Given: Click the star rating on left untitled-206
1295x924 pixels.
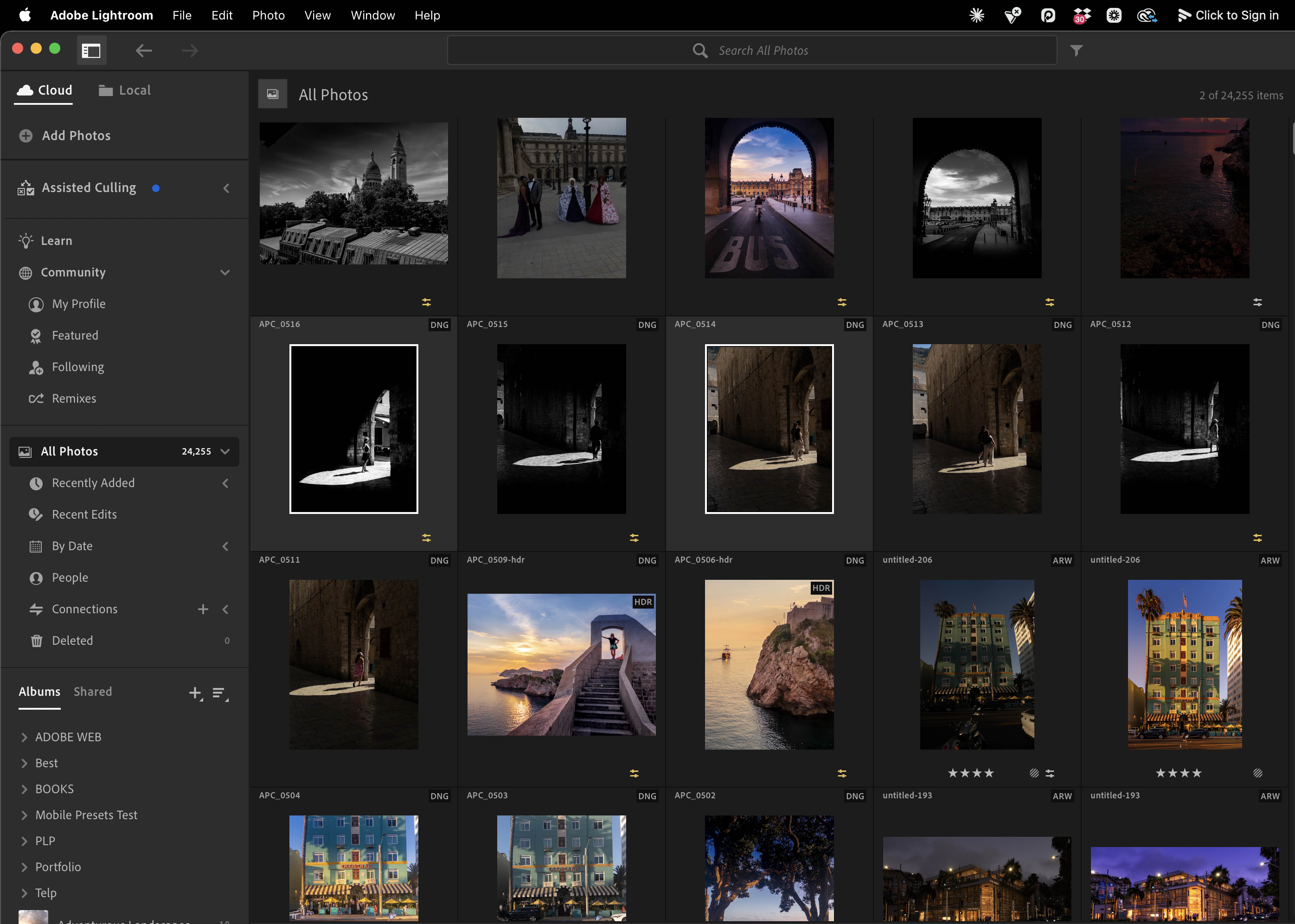Looking at the screenshot, I should click(971, 773).
